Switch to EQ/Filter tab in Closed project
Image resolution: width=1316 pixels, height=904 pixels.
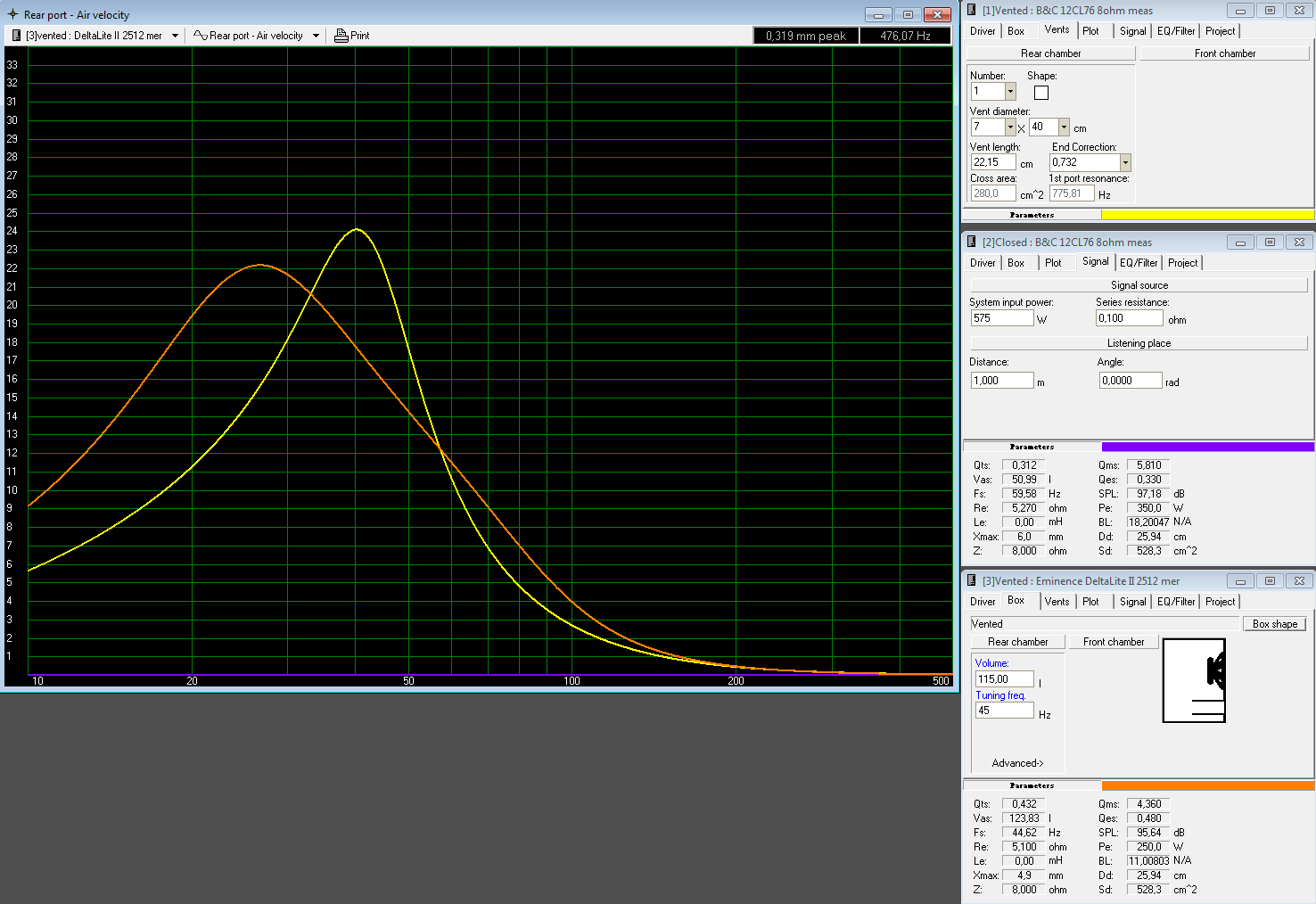pyautogui.click(x=1139, y=263)
